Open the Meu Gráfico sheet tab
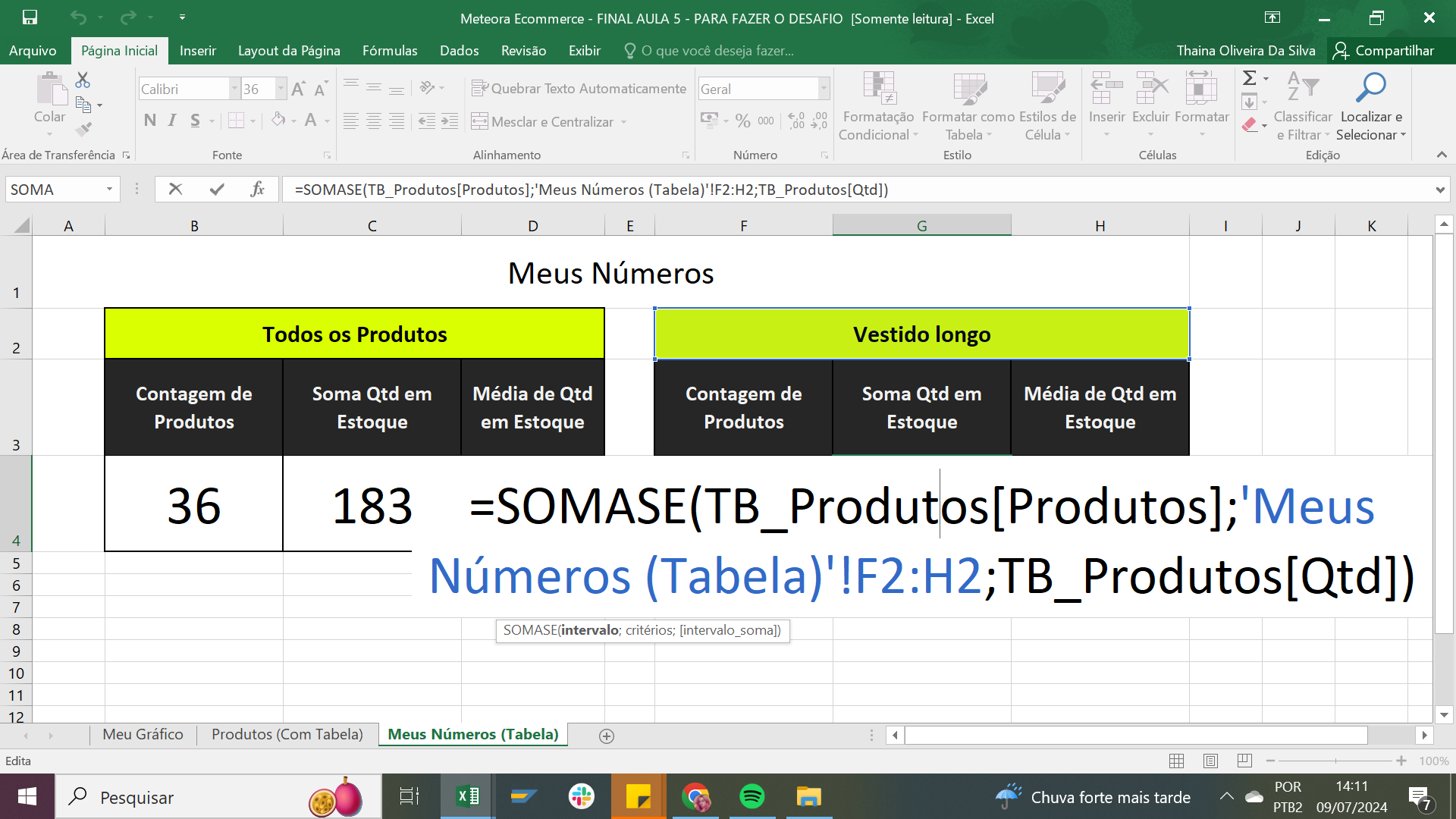 [143, 734]
